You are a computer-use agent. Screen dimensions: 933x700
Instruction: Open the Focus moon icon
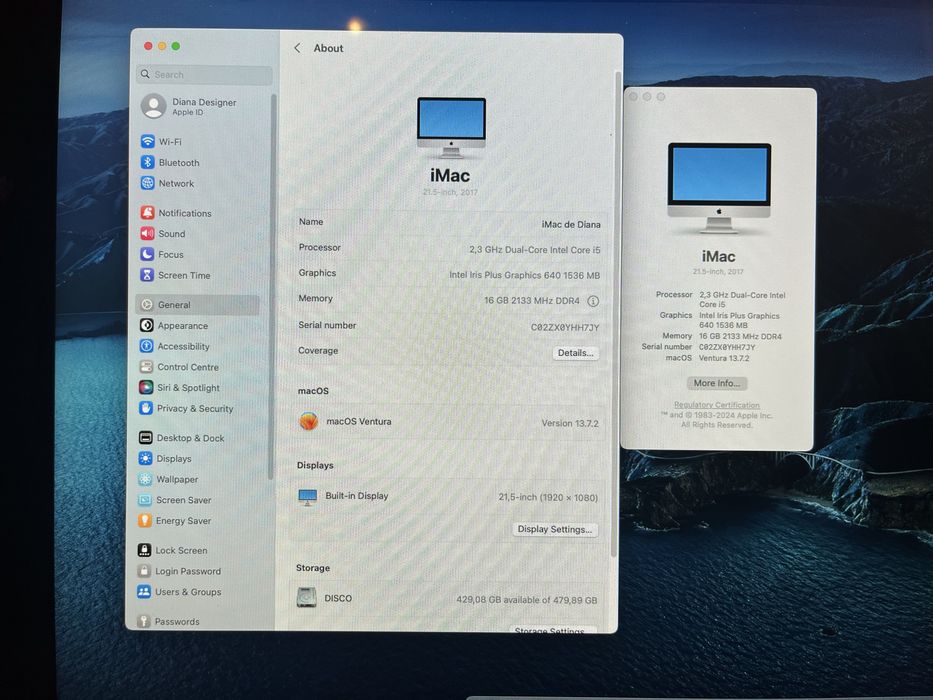tap(147, 254)
